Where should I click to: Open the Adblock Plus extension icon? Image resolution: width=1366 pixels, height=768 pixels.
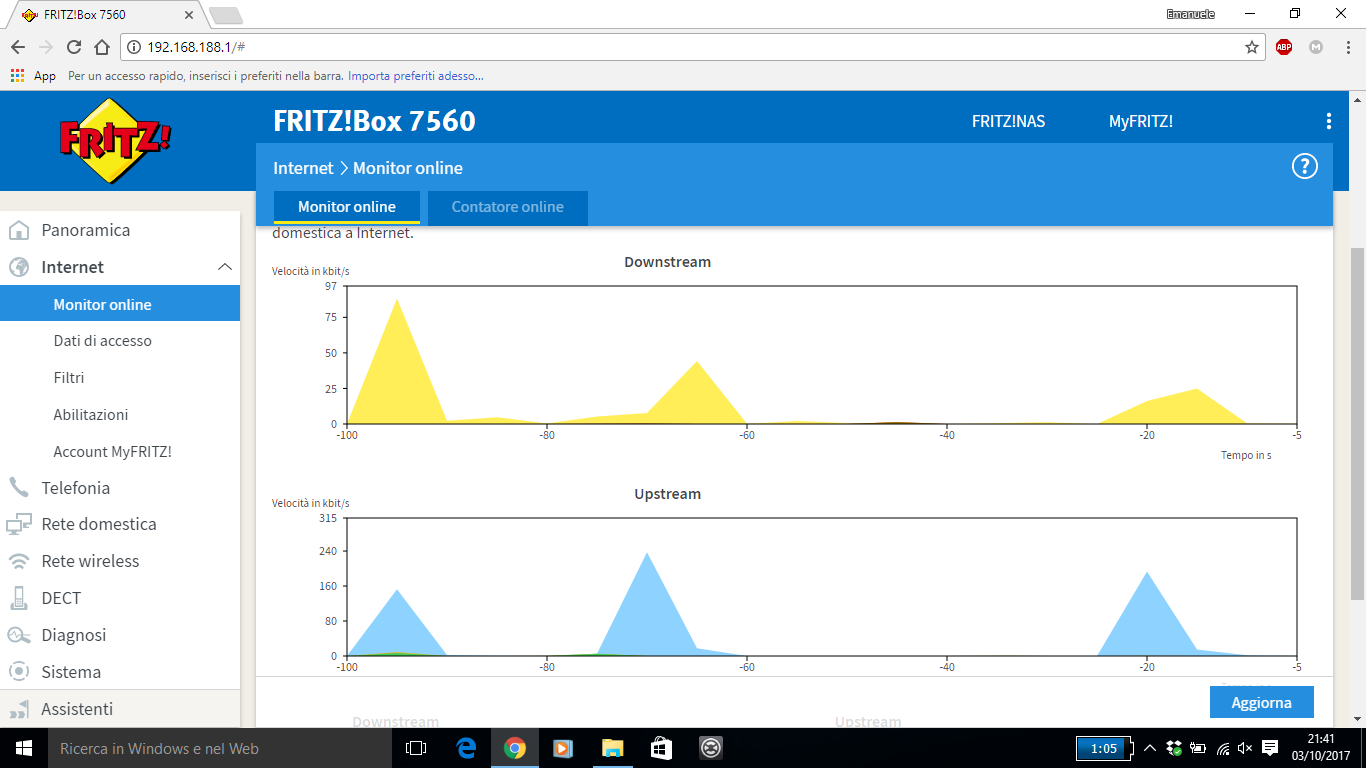pyautogui.click(x=1284, y=47)
